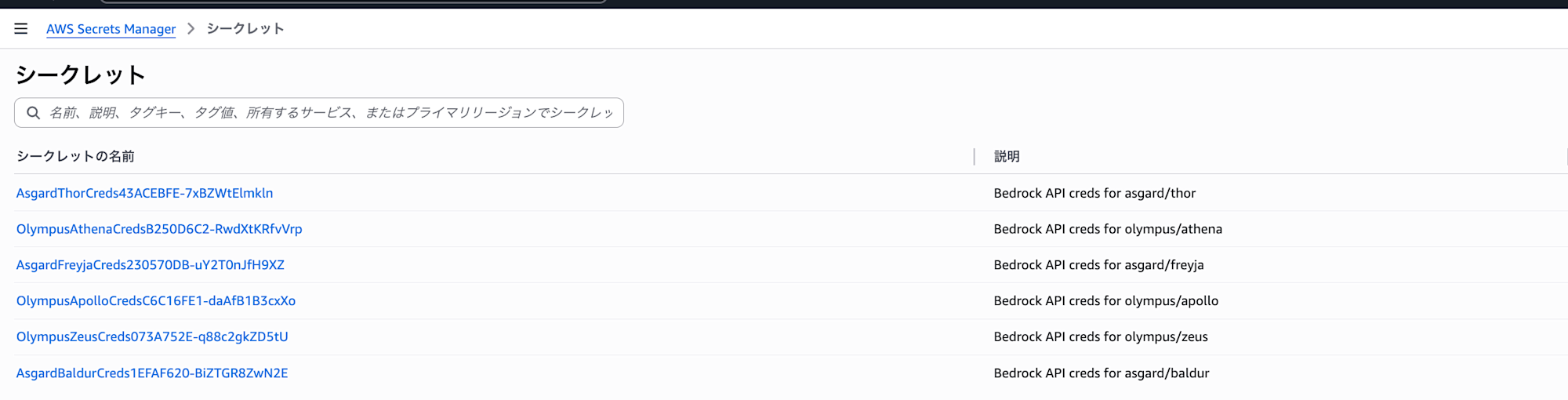Viewport: 1568px width, 400px height.
Task: Click the breadcrumb chevron separator
Action: [191, 29]
